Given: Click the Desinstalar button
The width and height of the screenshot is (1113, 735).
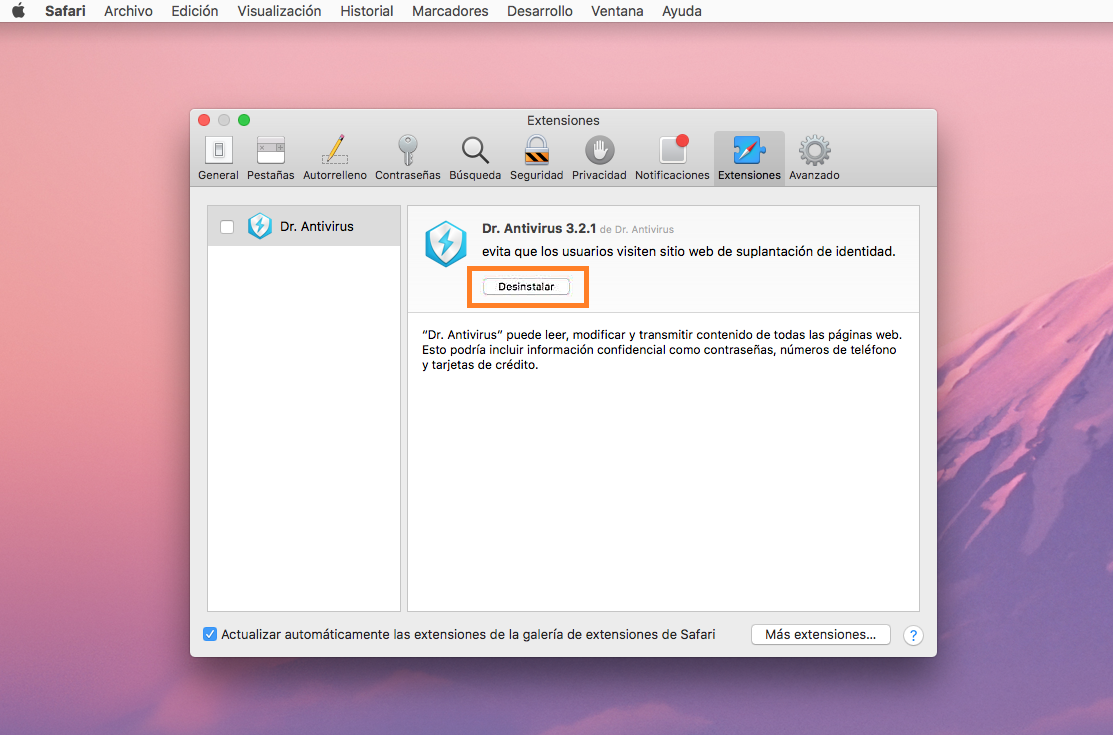Looking at the screenshot, I should tap(526, 287).
